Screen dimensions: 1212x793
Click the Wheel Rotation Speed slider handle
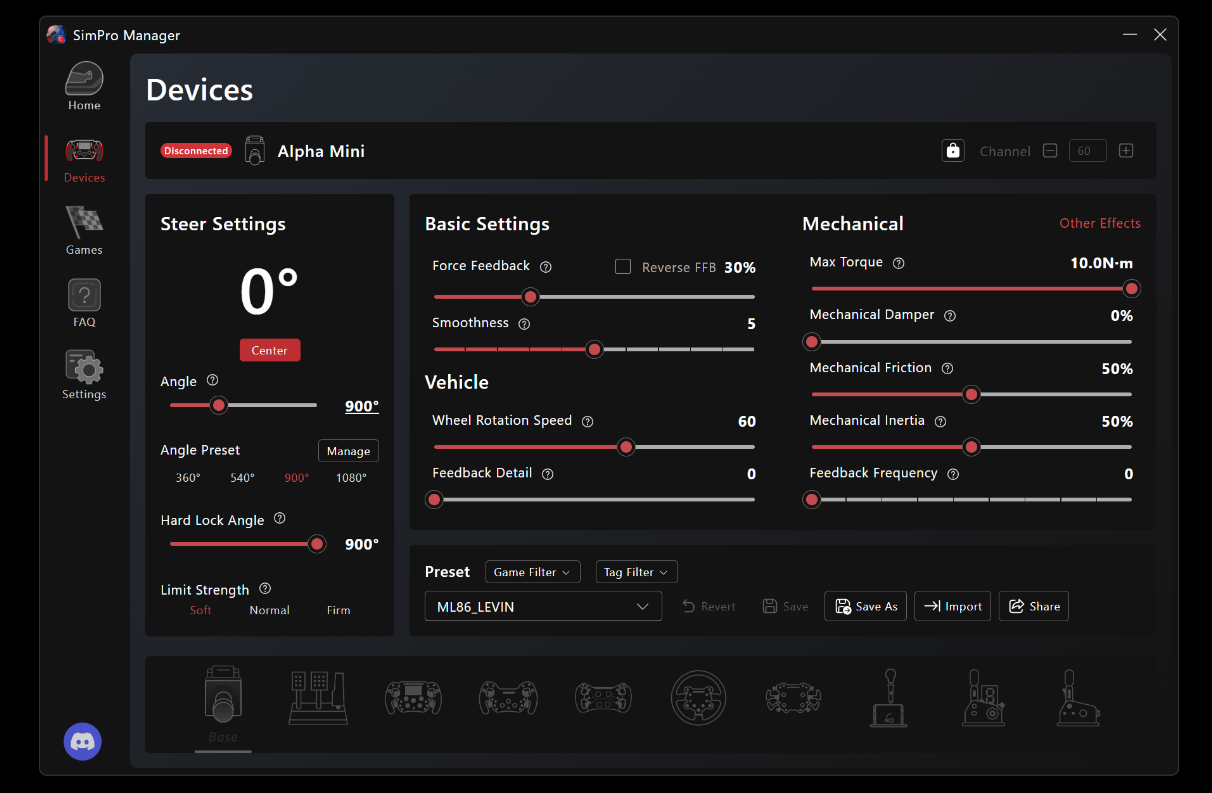[626, 447]
